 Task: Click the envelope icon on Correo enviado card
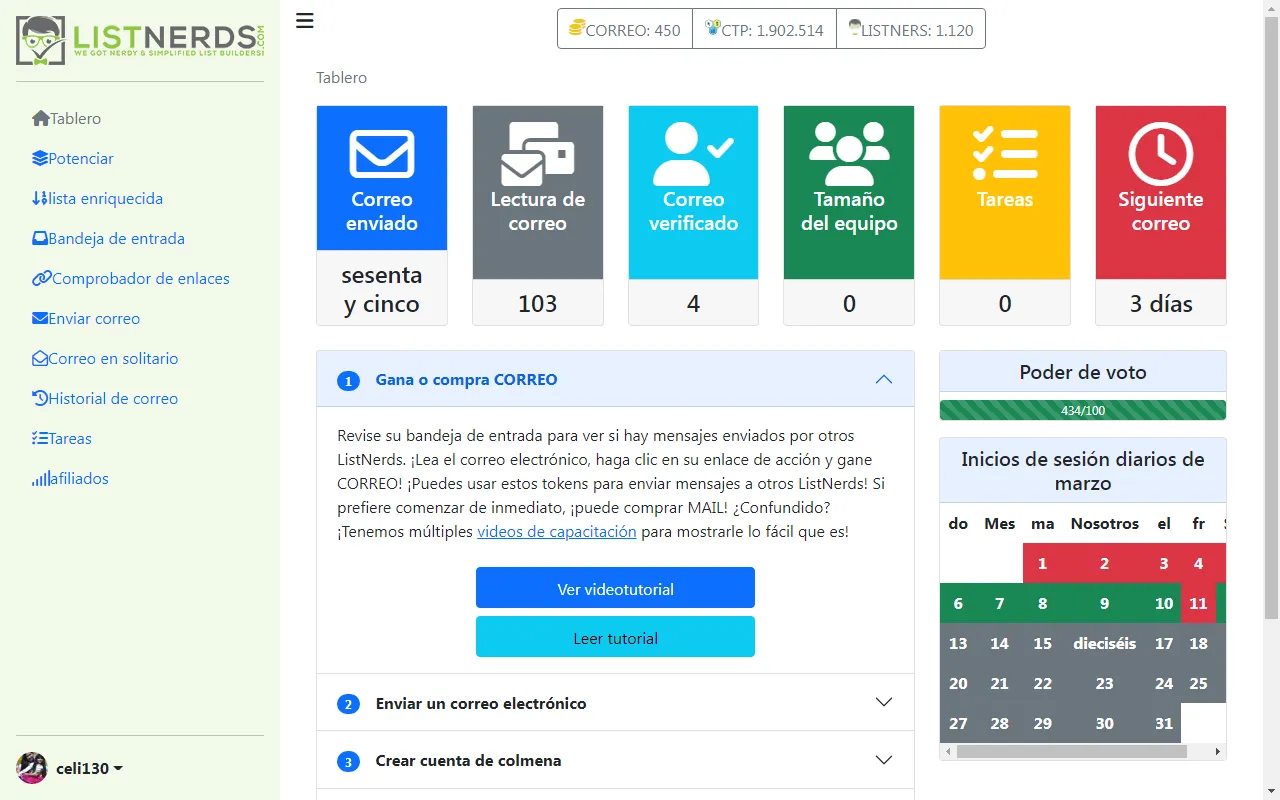(x=382, y=155)
